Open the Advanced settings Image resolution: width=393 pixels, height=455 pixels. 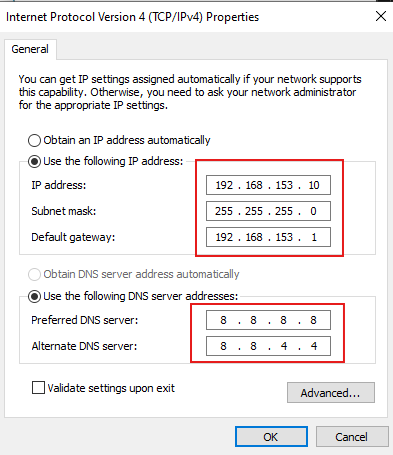point(331,393)
